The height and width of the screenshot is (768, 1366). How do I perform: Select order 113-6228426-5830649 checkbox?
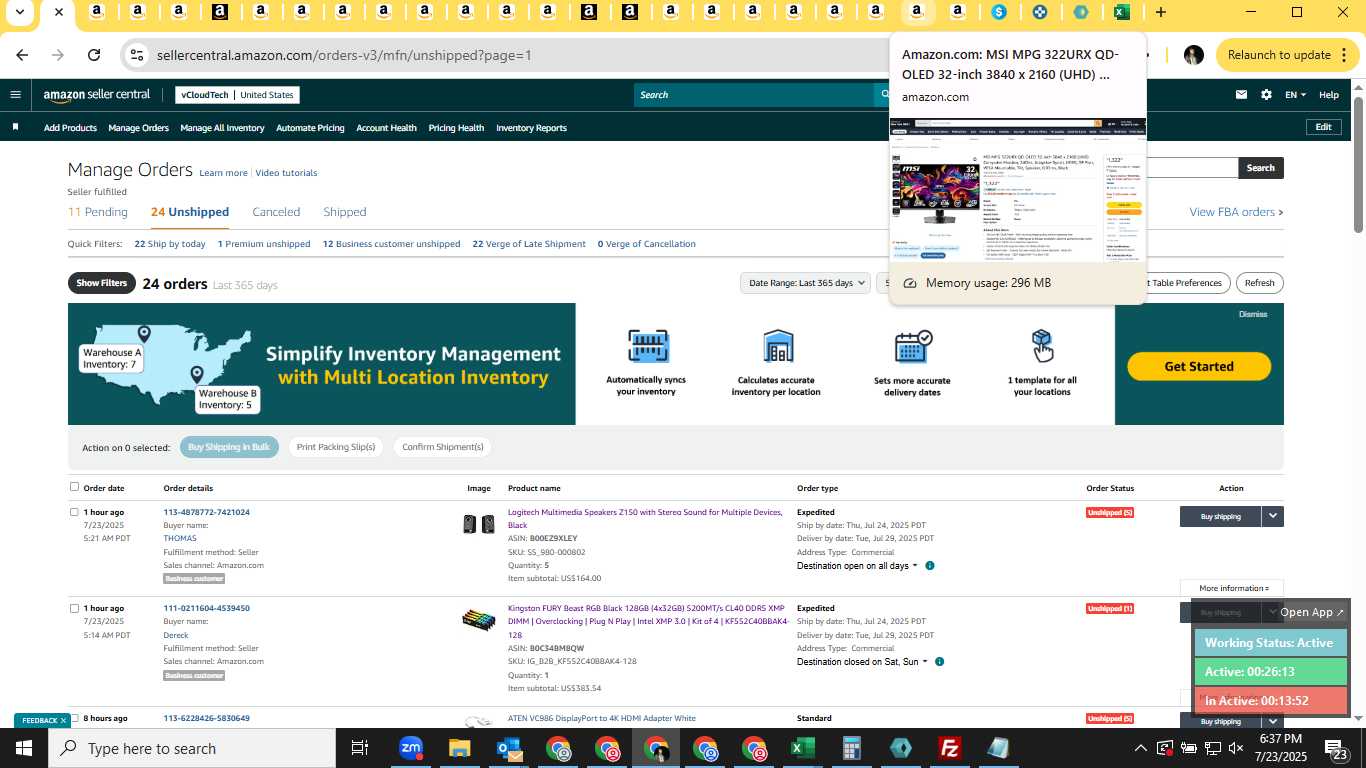(x=74, y=718)
